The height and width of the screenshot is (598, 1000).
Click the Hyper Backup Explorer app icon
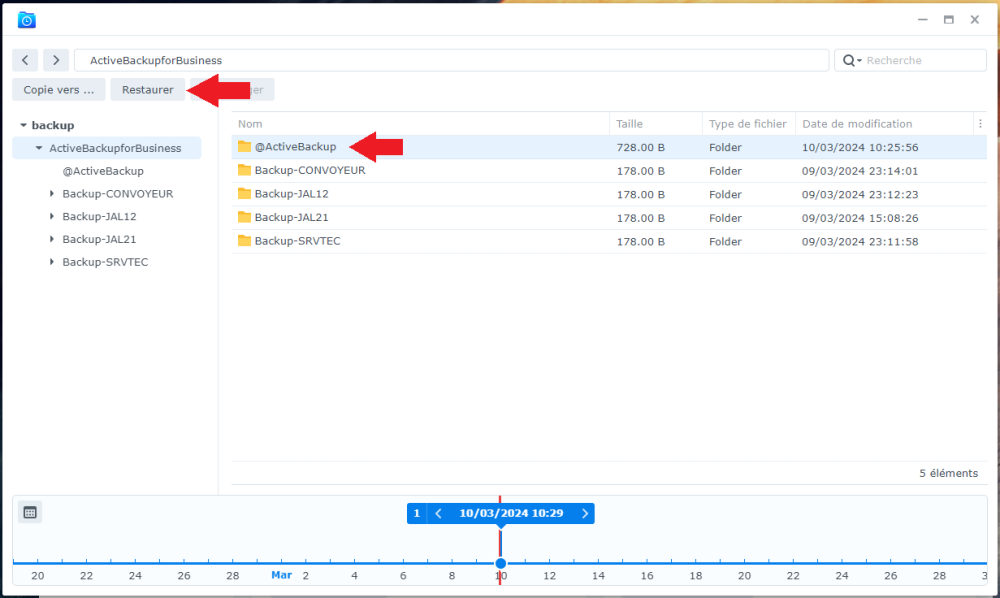click(27, 20)
